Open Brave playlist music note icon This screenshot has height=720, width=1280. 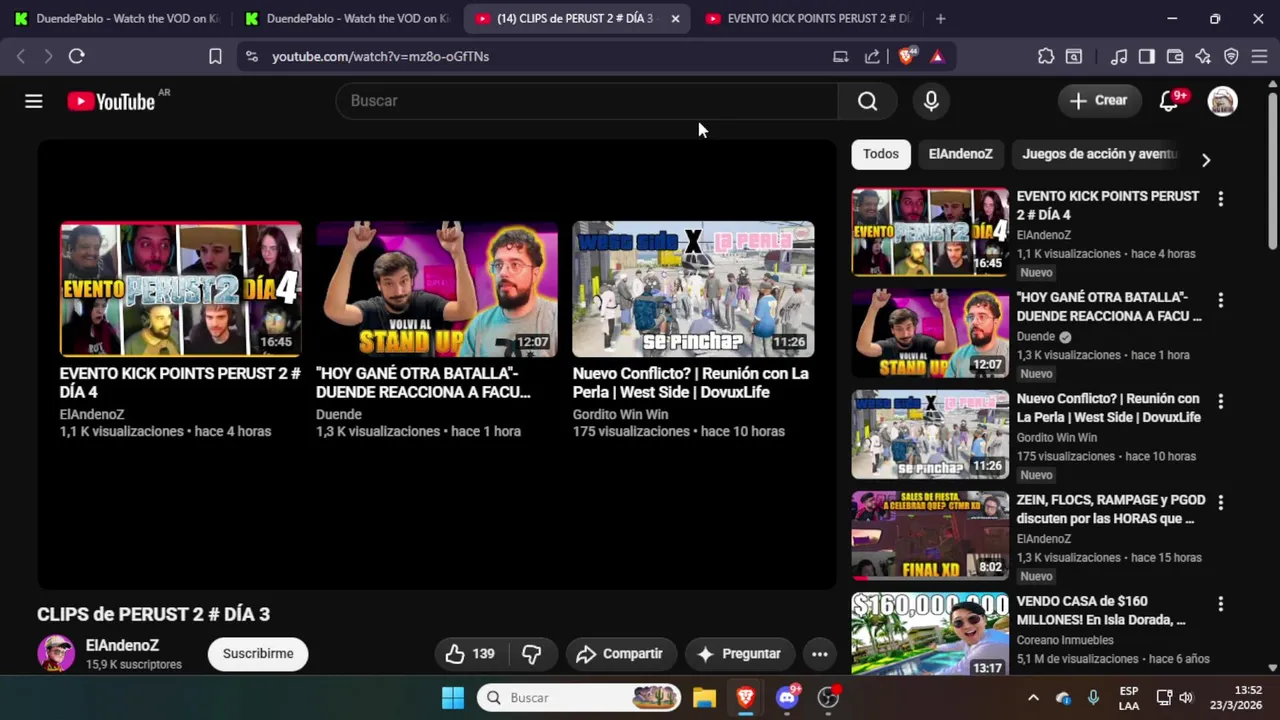point(1119,57)
